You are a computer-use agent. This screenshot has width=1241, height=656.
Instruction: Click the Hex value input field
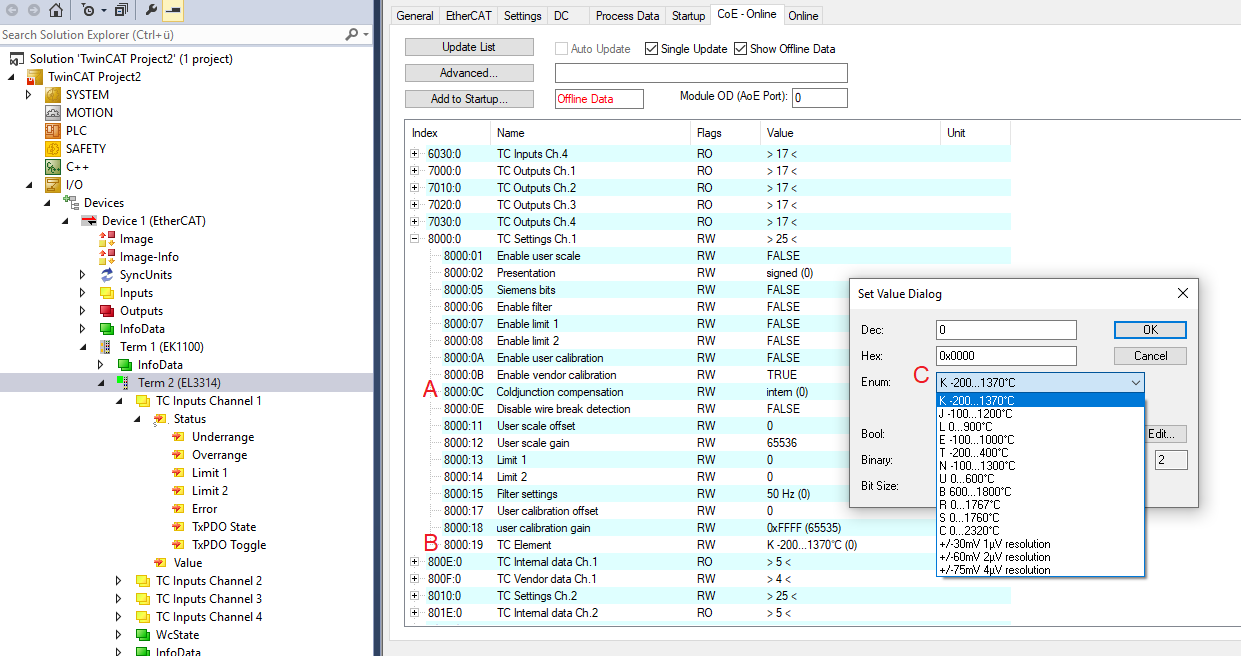point(1006,356)
